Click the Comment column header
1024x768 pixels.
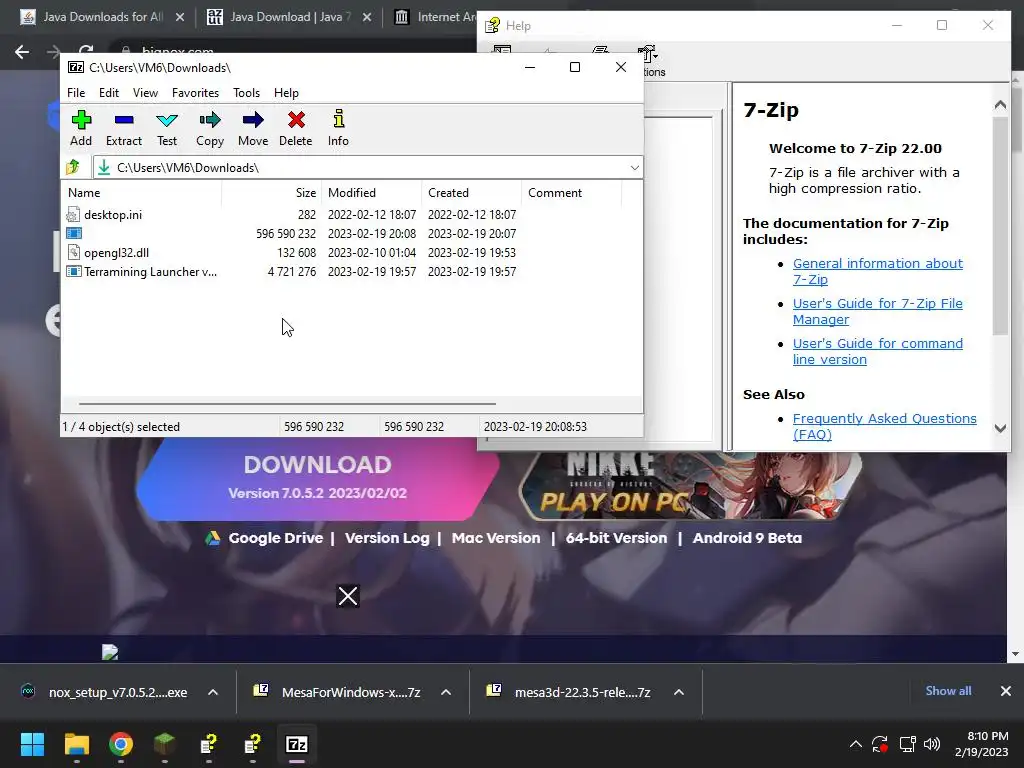(571, 193)
